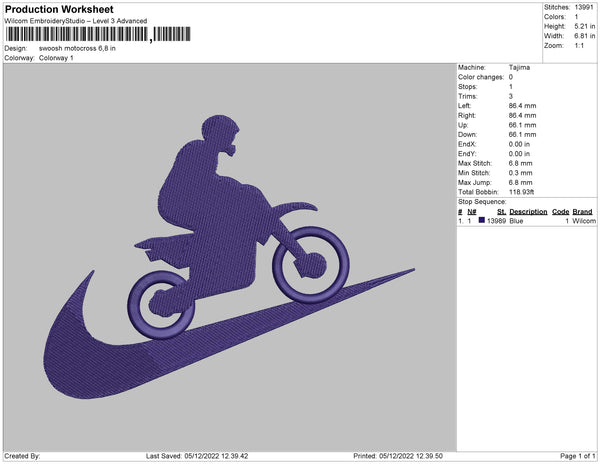Click the "St." column header
Screen dimensions: 600x464
pyautogui.click(x=502, y=212)
